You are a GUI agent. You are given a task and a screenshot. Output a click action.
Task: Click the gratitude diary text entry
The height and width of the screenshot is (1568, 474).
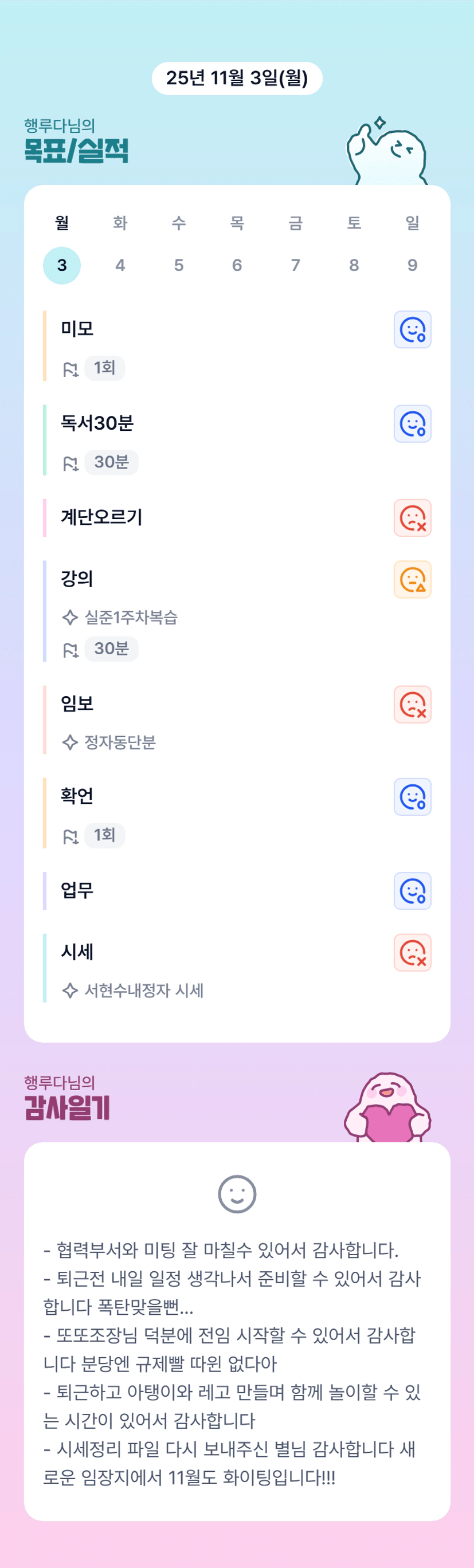(x=232, y=1363)
